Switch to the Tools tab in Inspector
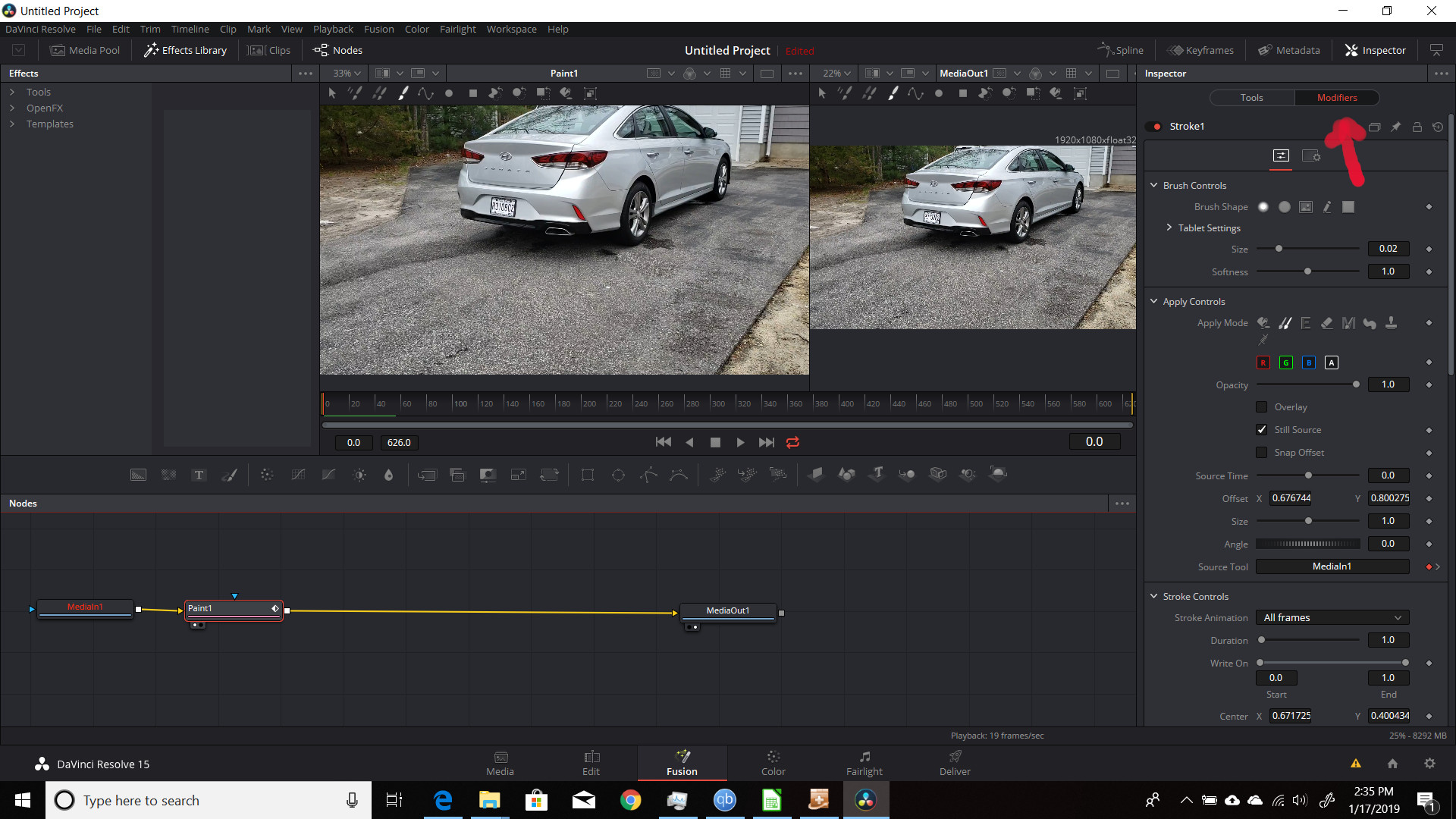This screenshot has width=1456, height=819. (1252, 98)
